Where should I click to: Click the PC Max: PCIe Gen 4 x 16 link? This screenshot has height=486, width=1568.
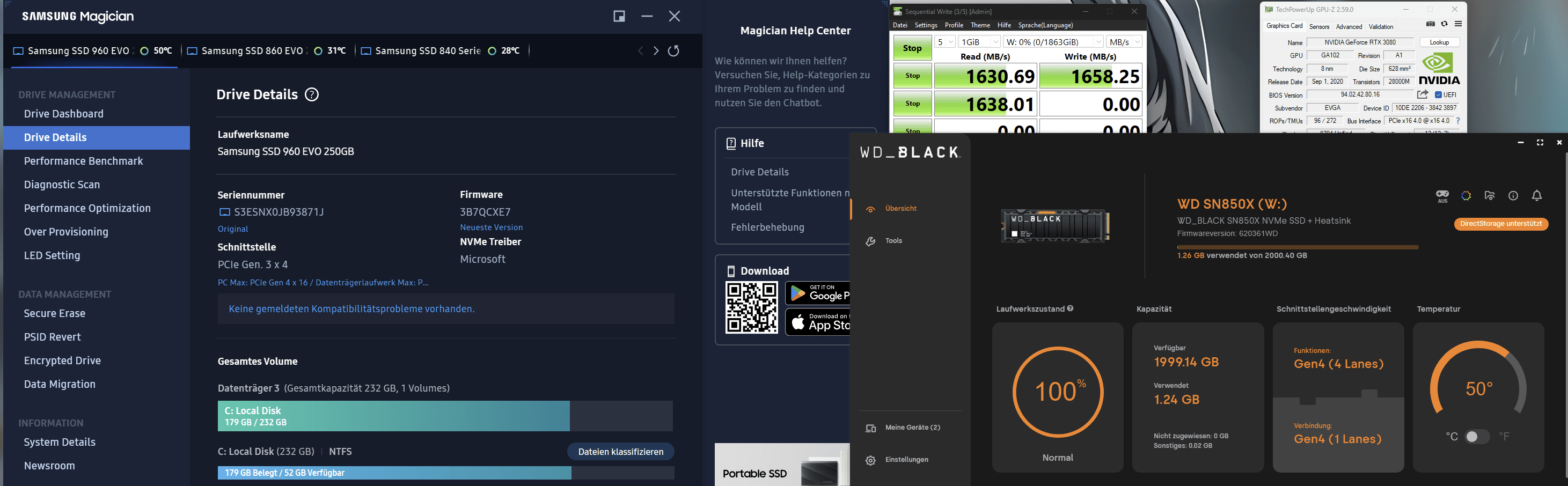(323, 283)
